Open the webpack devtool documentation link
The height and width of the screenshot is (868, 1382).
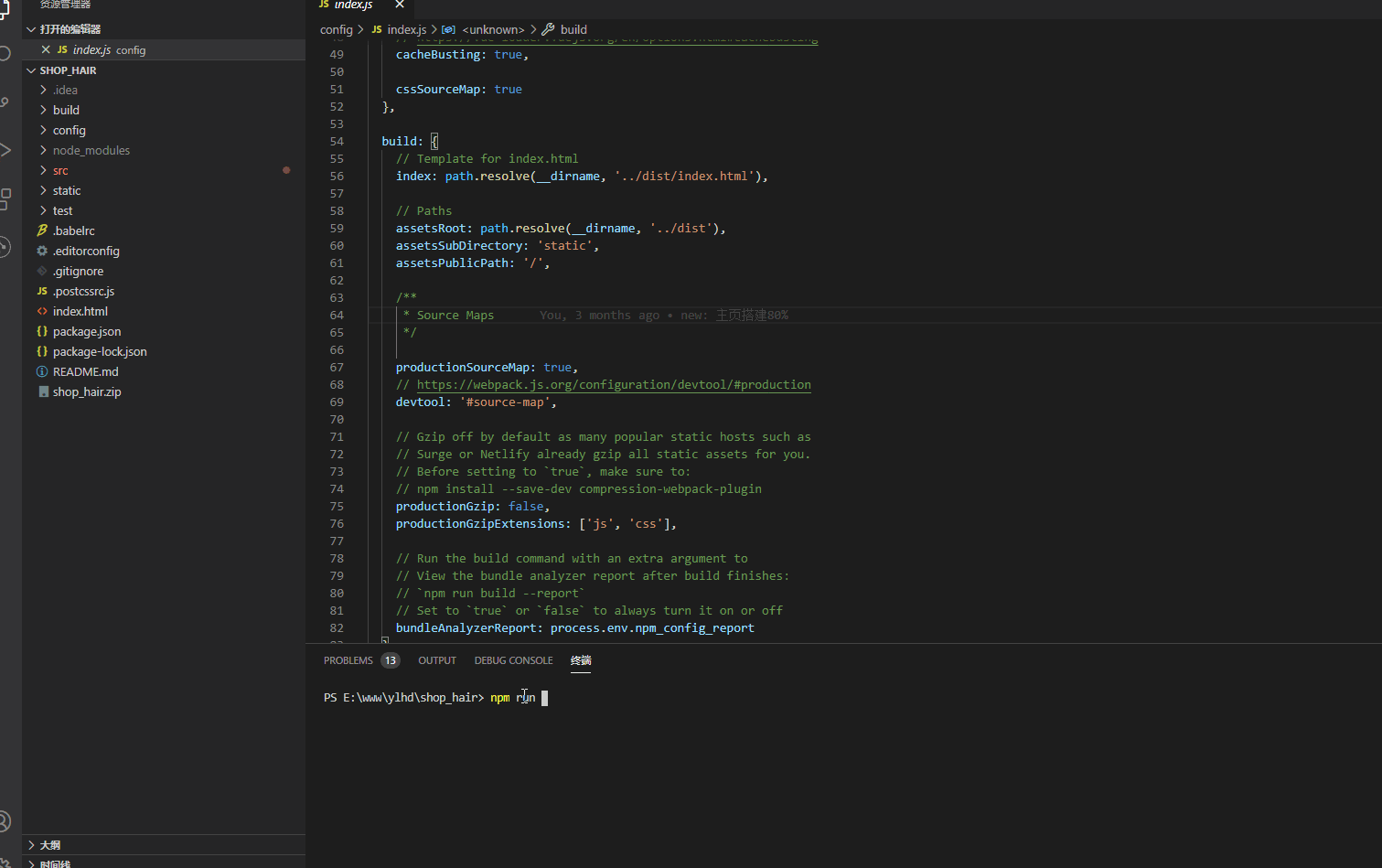(614, 385)
